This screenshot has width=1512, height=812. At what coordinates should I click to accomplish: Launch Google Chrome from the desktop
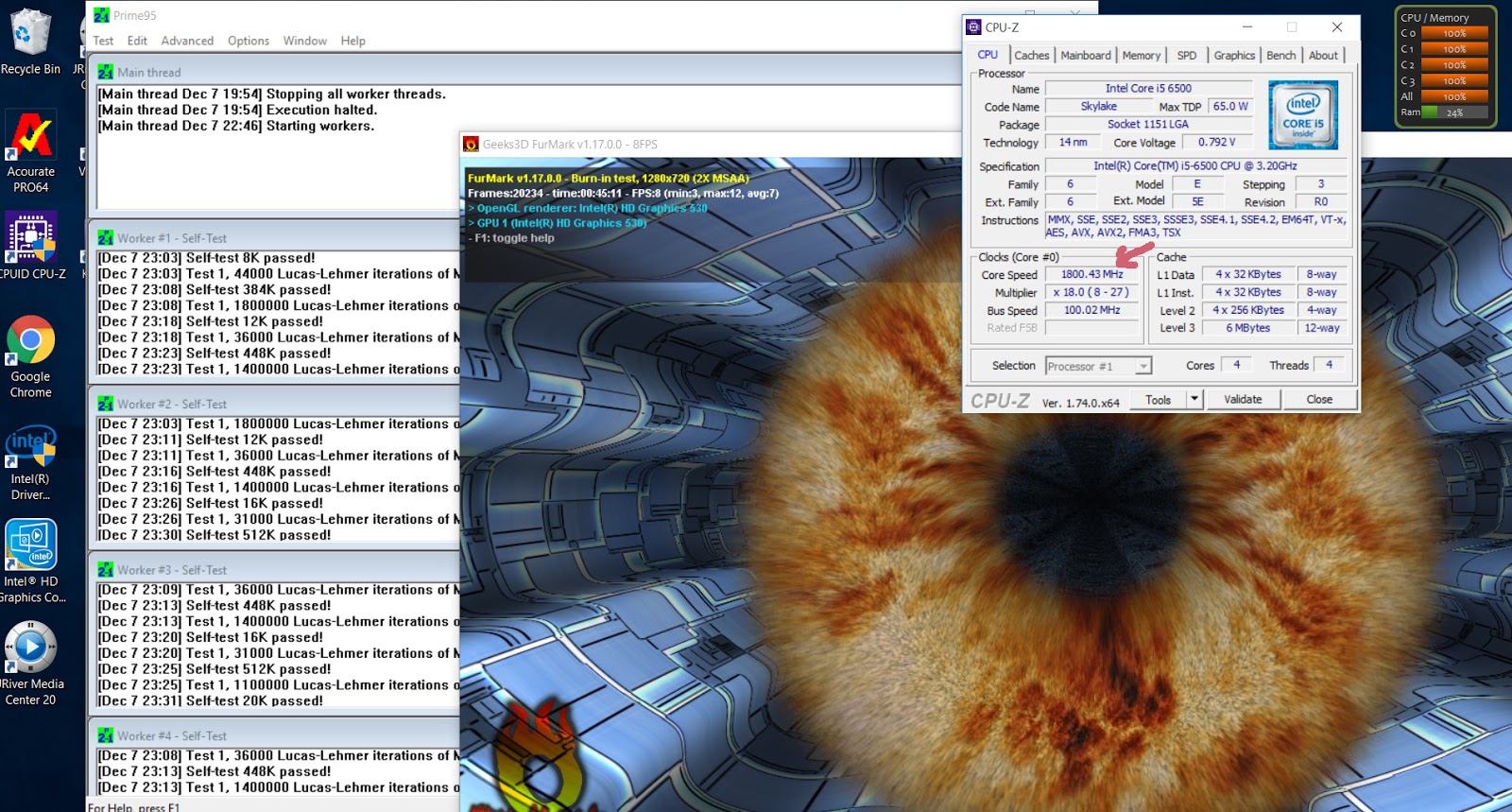pyautogui.click(x=31, y=357)
